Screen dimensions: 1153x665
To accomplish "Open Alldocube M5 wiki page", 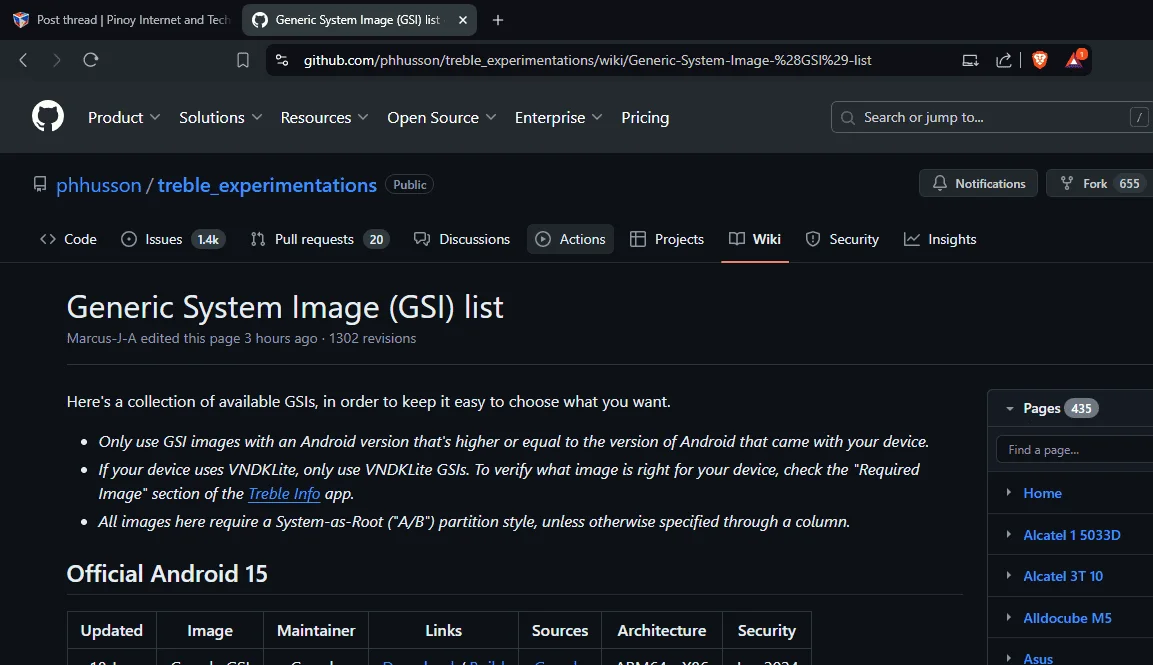I will click(x=1067, y=618).
